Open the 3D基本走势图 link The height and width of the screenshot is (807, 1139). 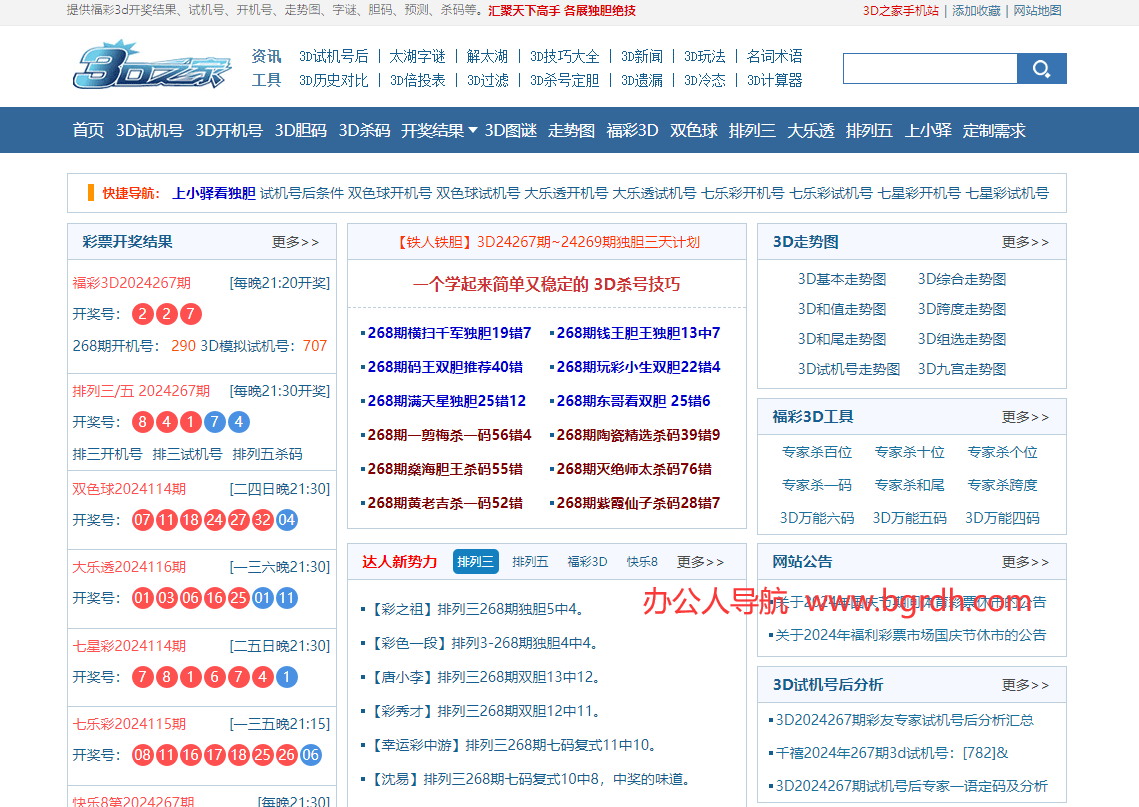click(842, 279)
